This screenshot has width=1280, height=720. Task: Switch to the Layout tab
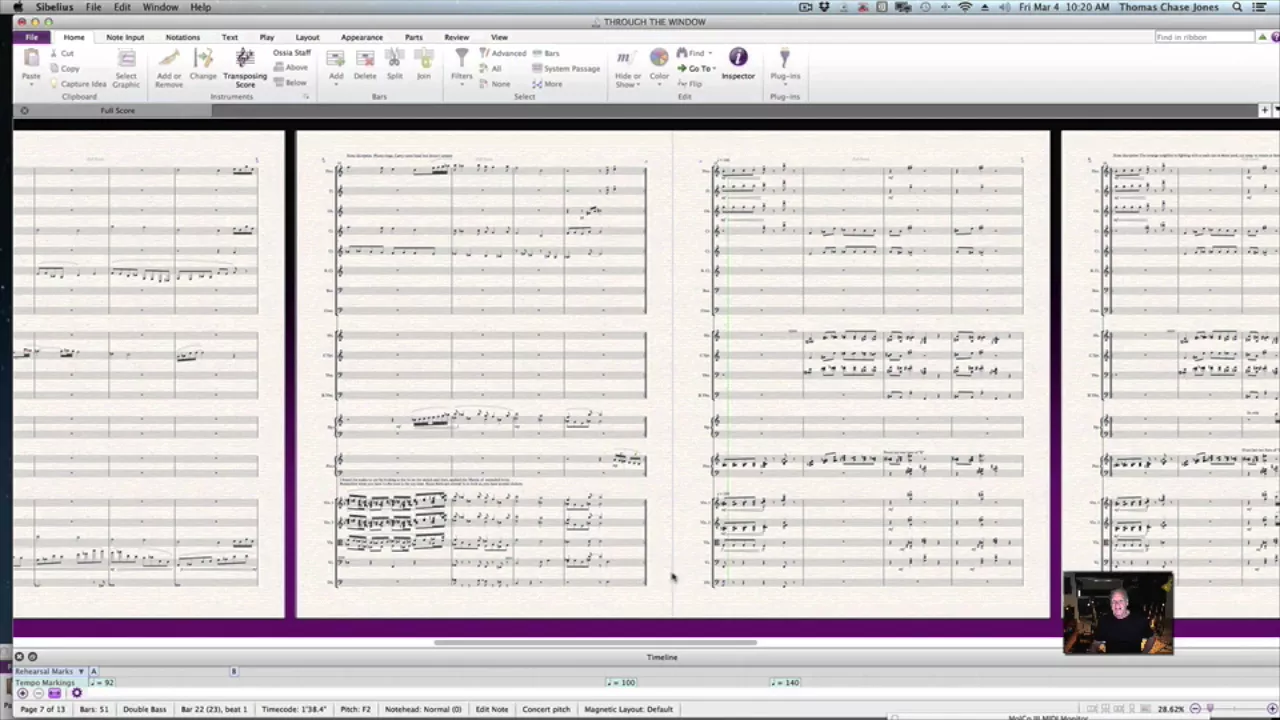tap(307, 37)
